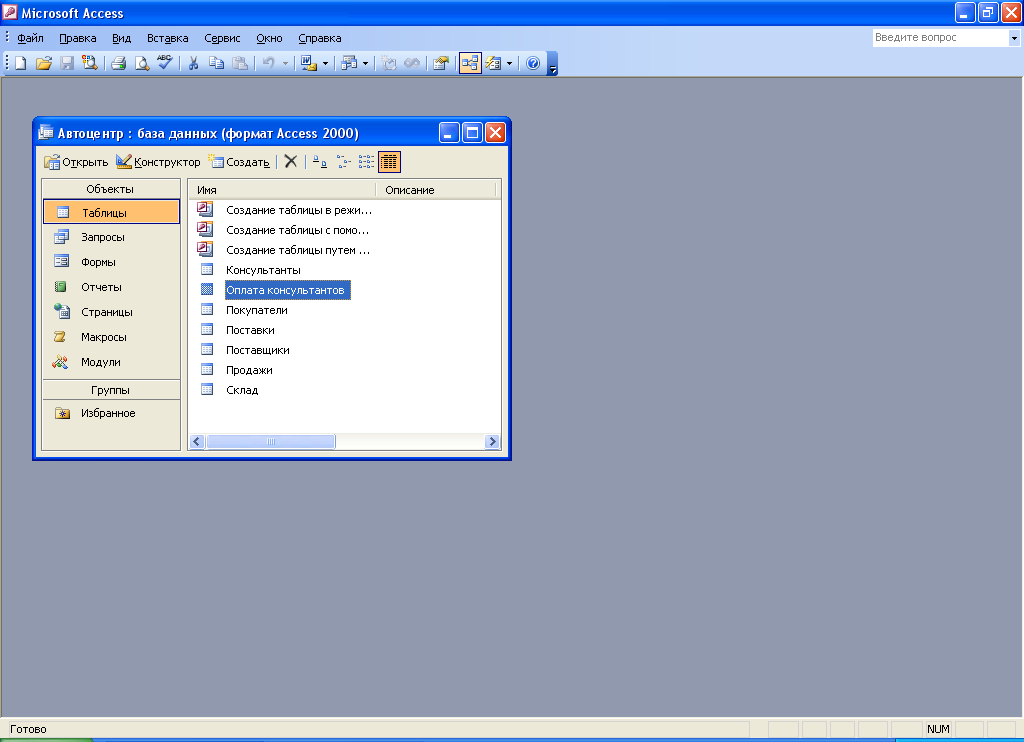The image size is (1024, 742).
Task: Click the Объекты bar header
Action: point(111,189)
